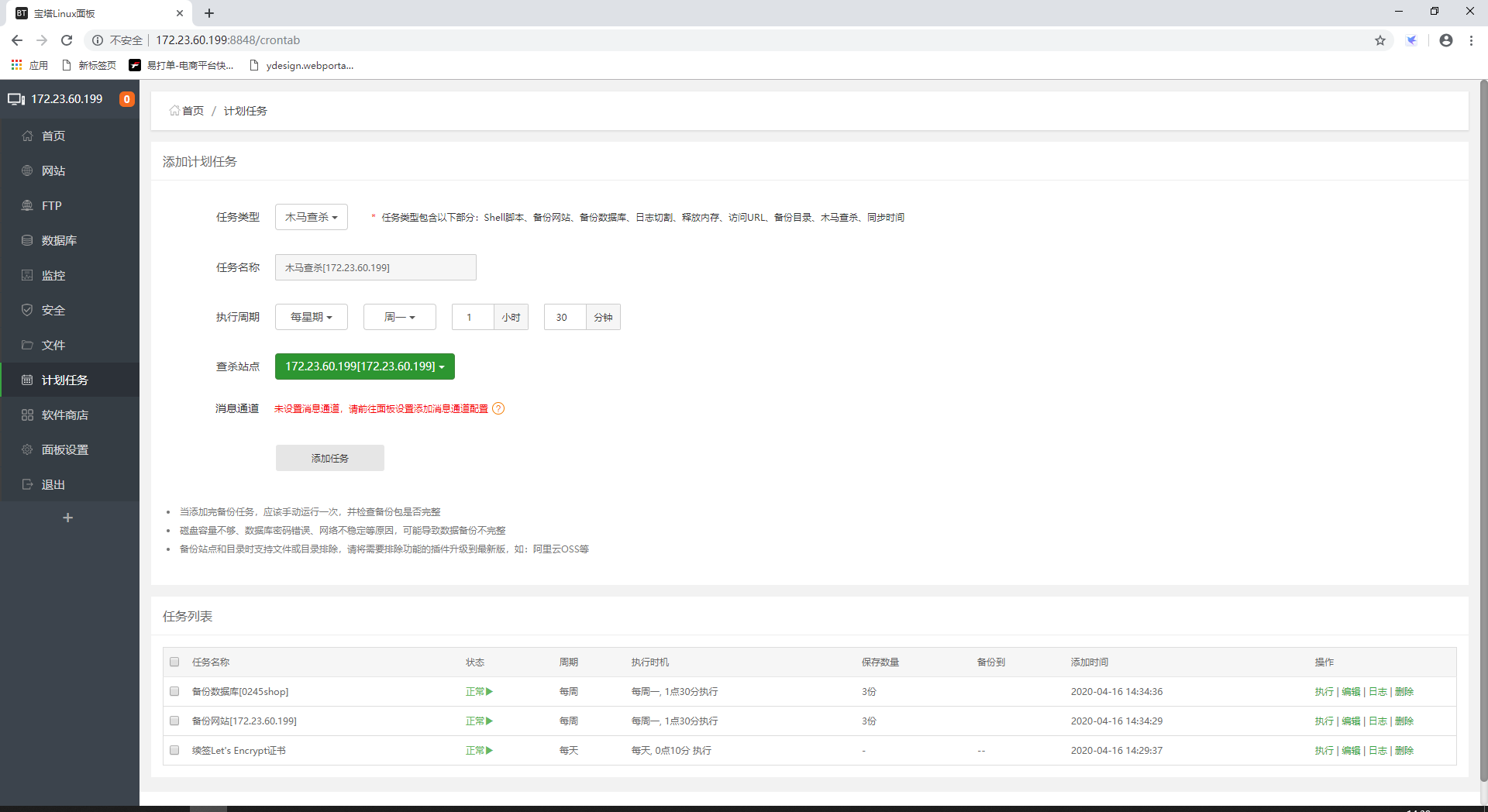1488x812 pixels.
Task: Reload the page with refresh icon
Action: click(x=67, y=40)
